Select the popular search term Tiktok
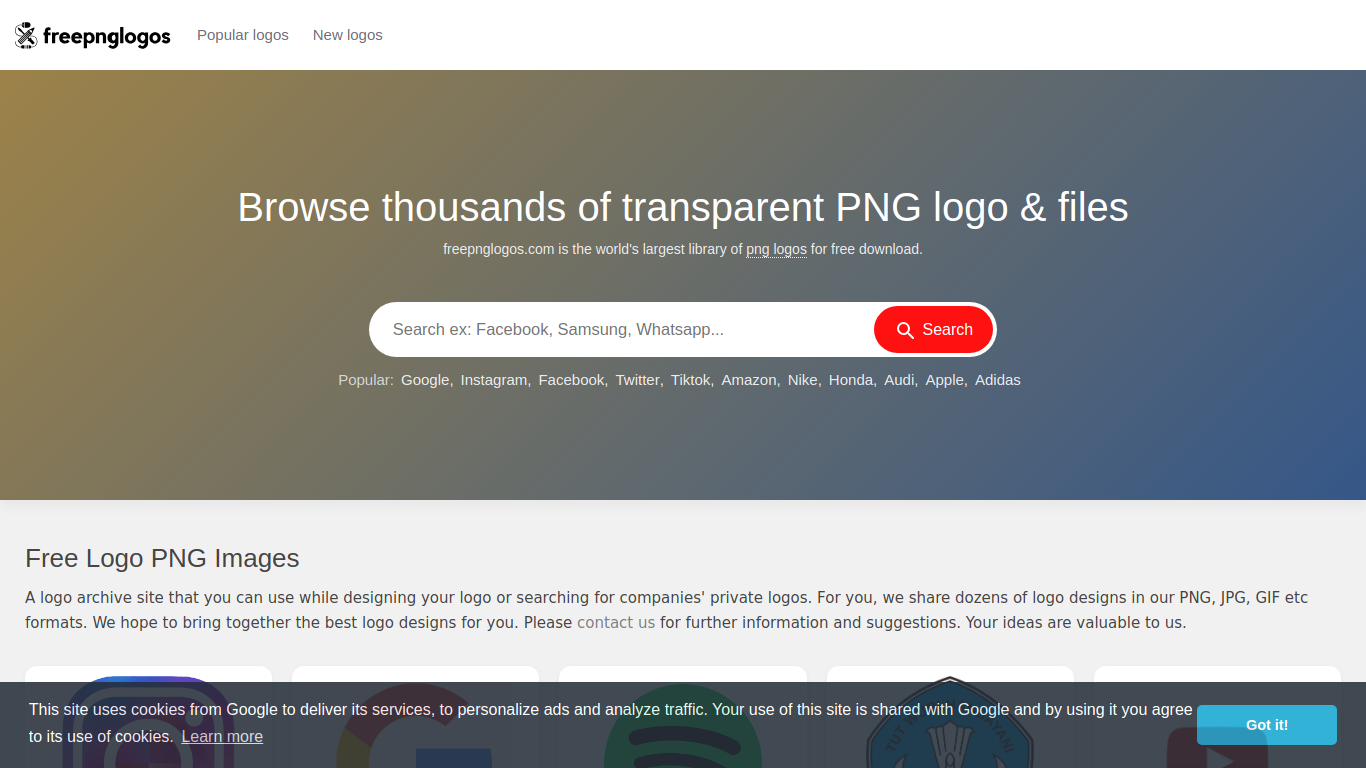Image resolution: width=1366 pixels, height=768 pixels. [690, 380]
